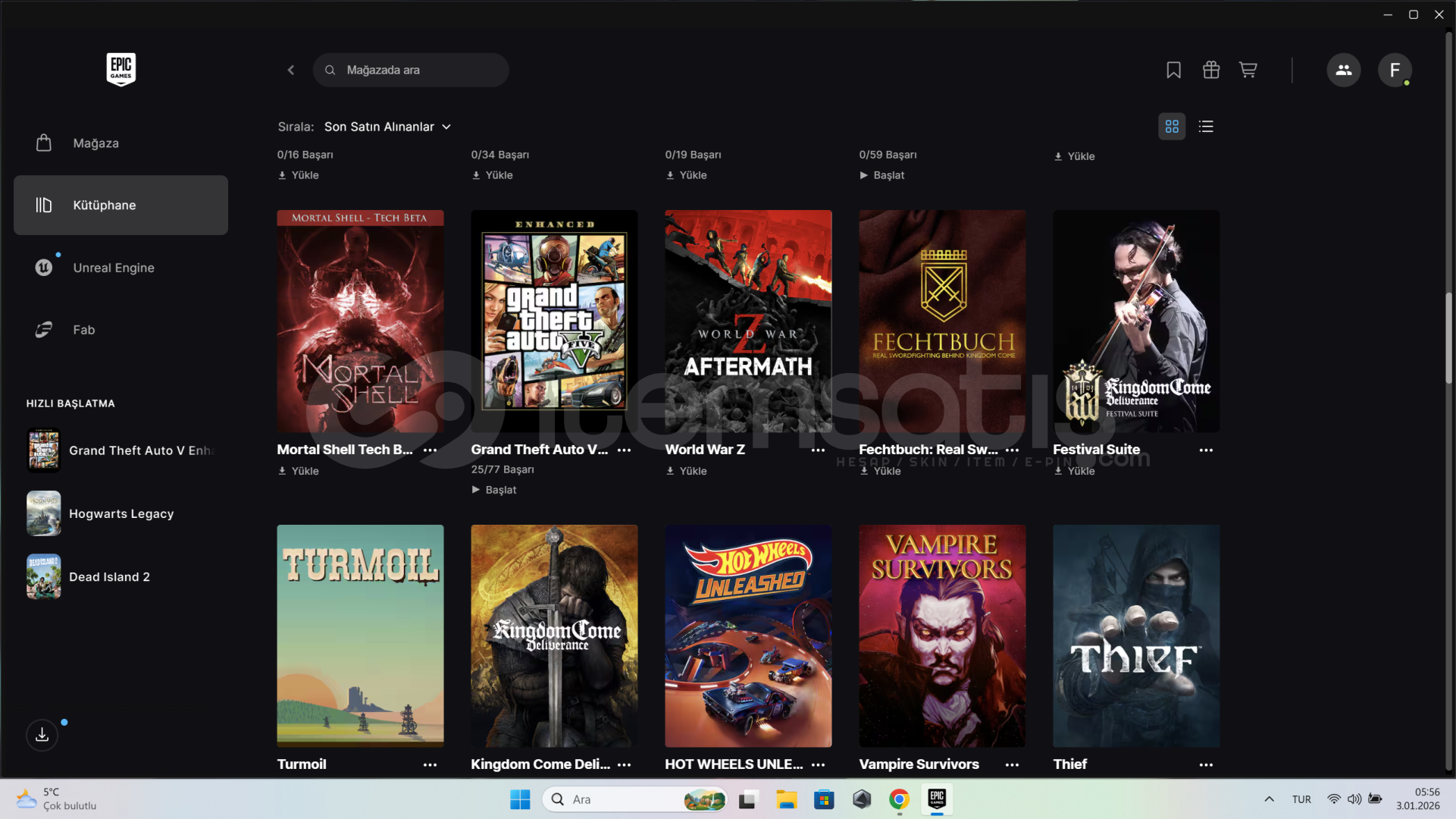Click the library vertical scrollbar
The height and width of the screenshot is (819, 1456).
tap(1448, 337)
